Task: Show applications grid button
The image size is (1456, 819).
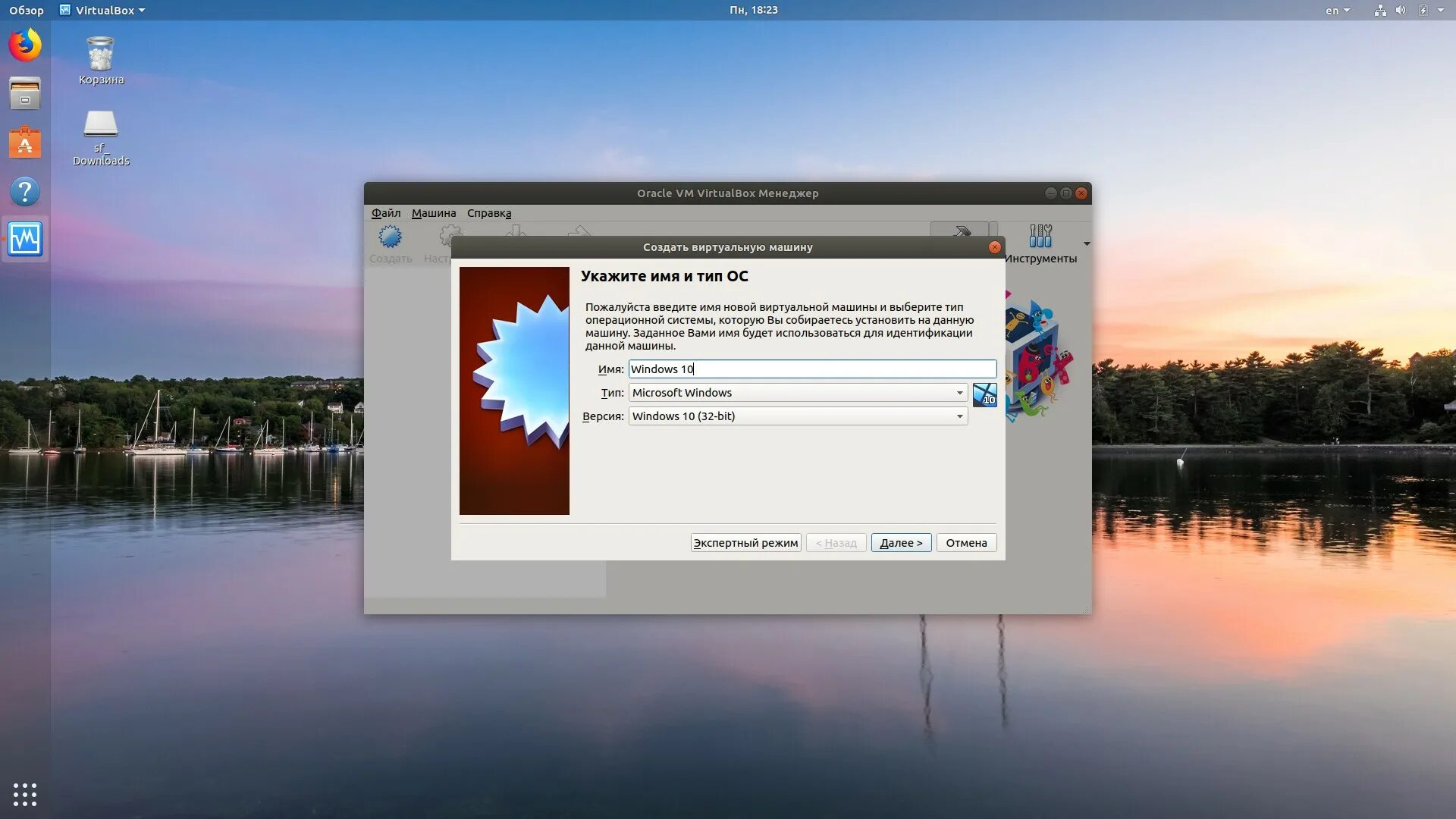Action: tap(25, 794)
